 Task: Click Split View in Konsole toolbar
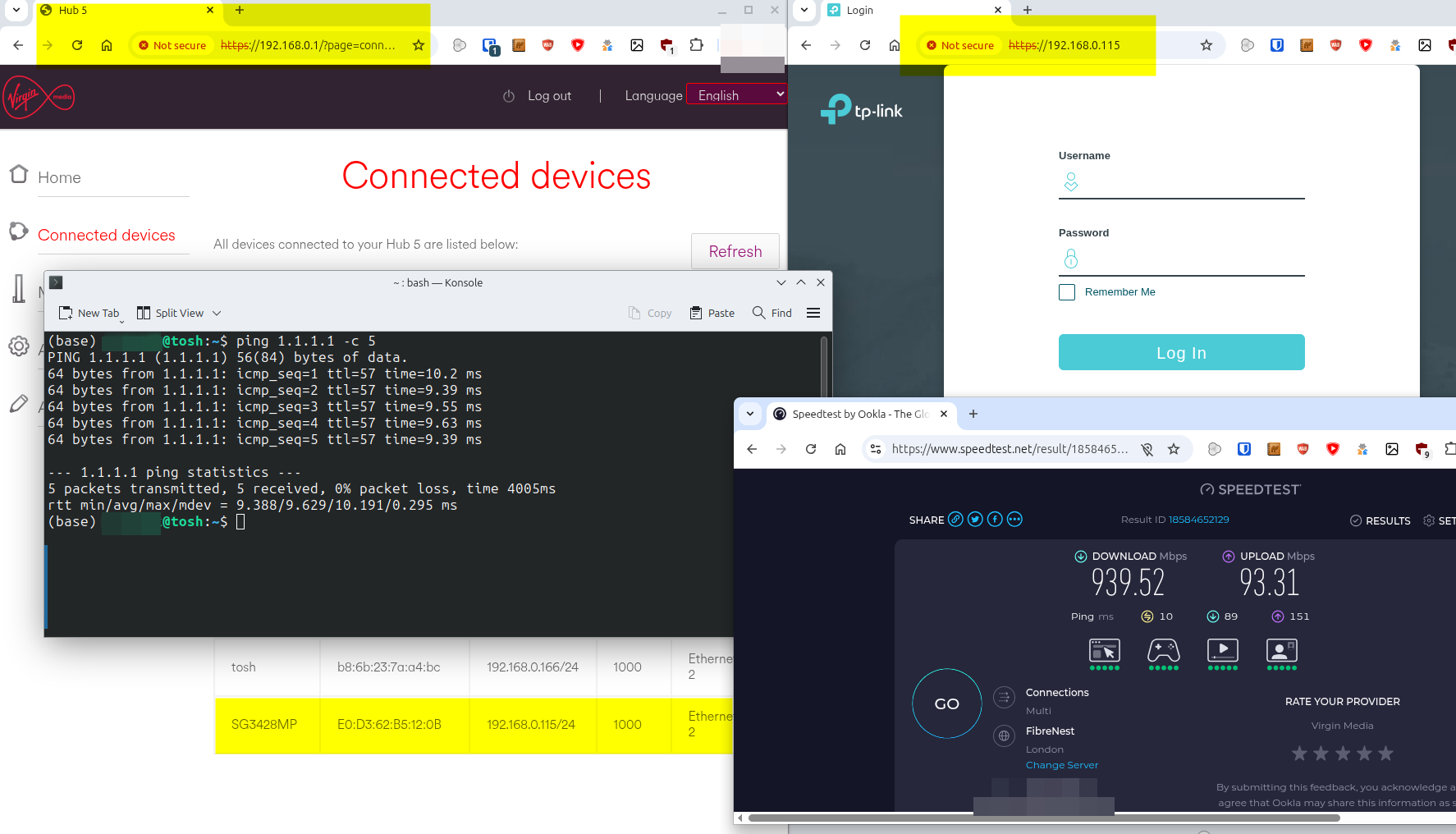coord(170,313)
